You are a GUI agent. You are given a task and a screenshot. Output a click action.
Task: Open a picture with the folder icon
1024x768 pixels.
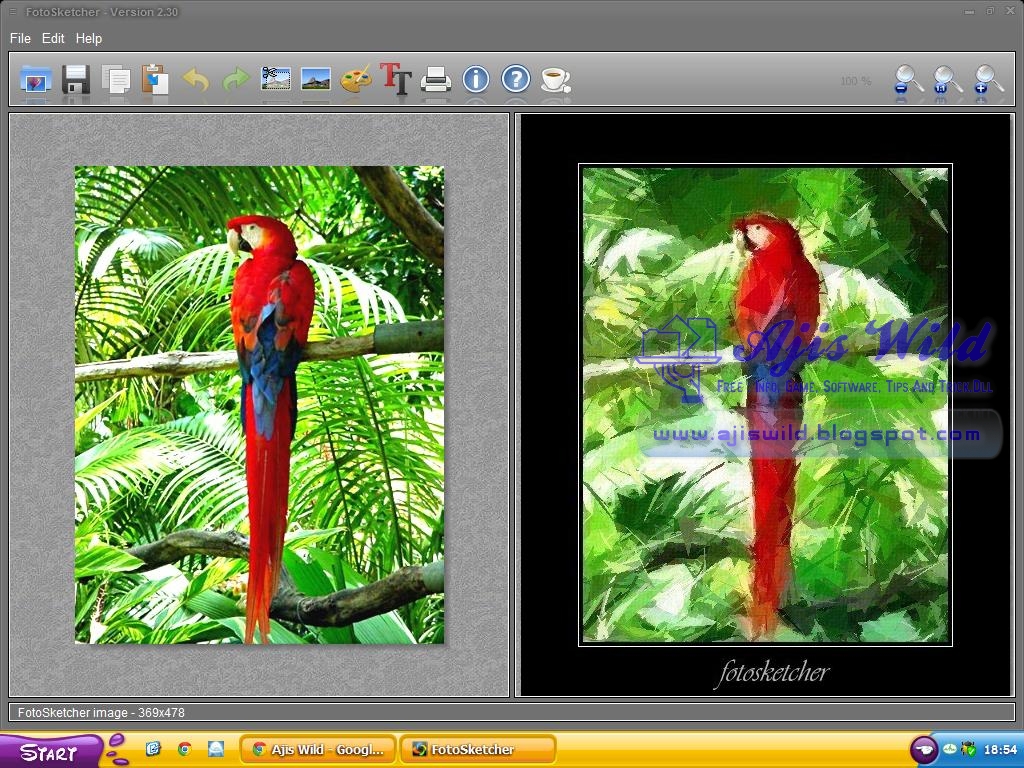[36, 80]
